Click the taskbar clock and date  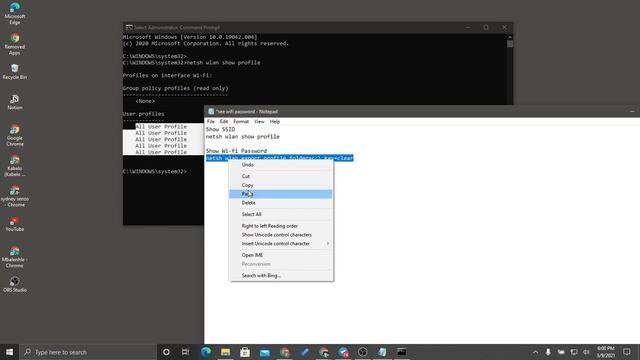point(606,352)
